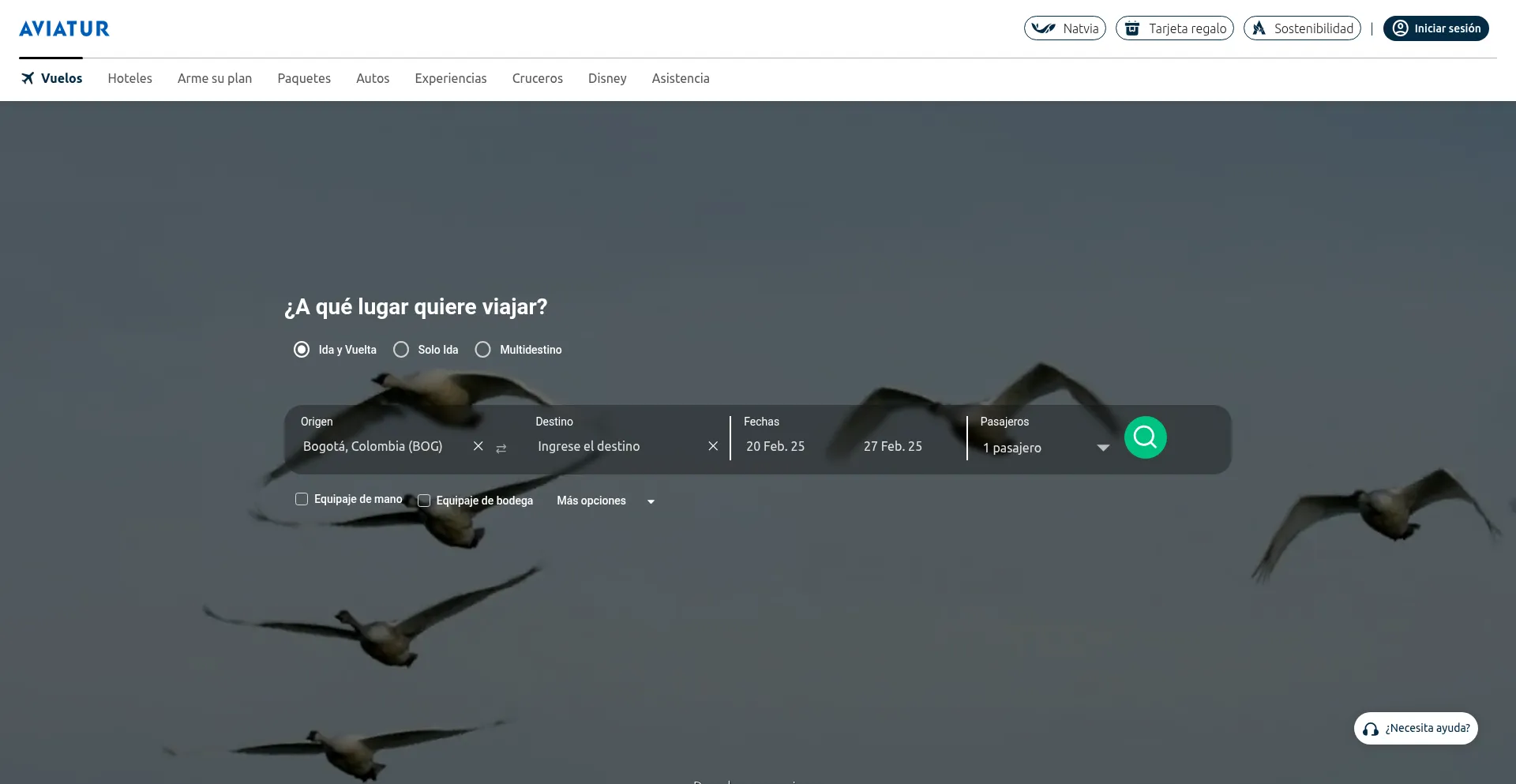Screen dimensions: 1516x784
Task: Check the Equipaje de bodega option
Action: (424, 501)
